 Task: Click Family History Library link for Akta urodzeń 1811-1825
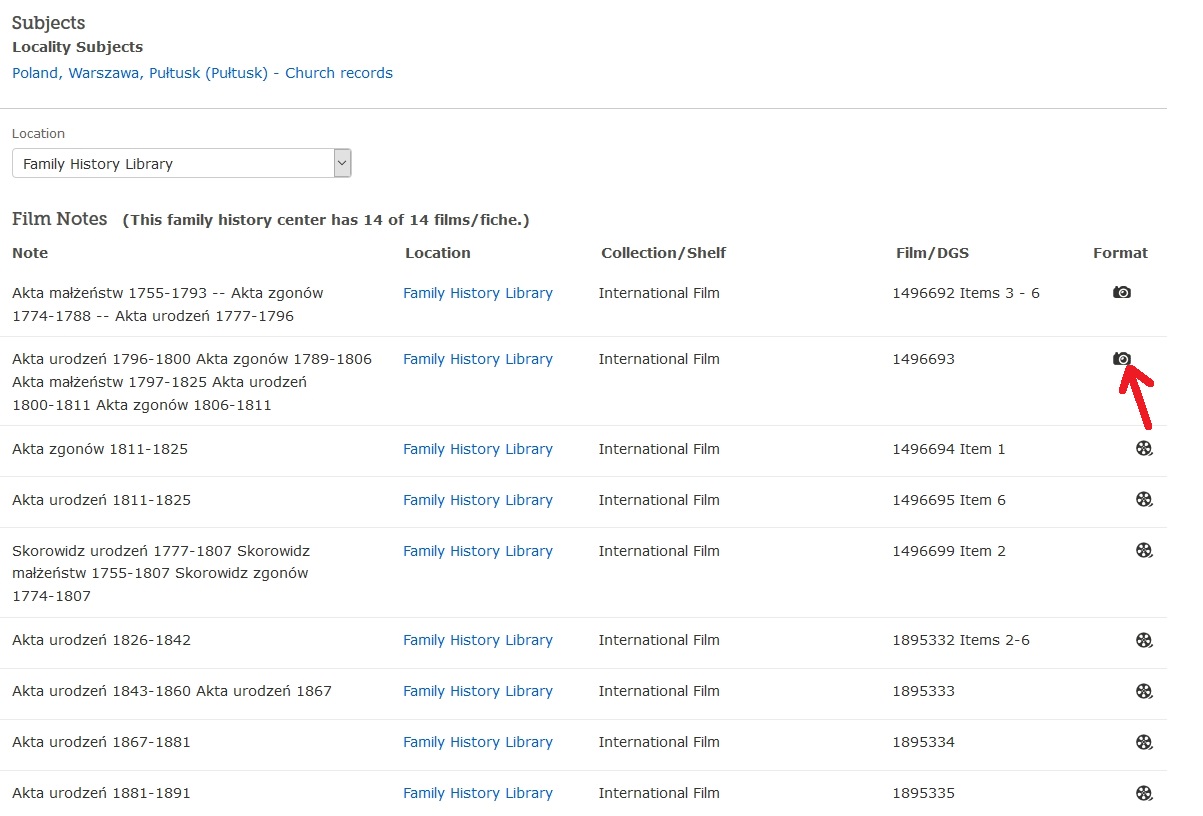(477, 500)
